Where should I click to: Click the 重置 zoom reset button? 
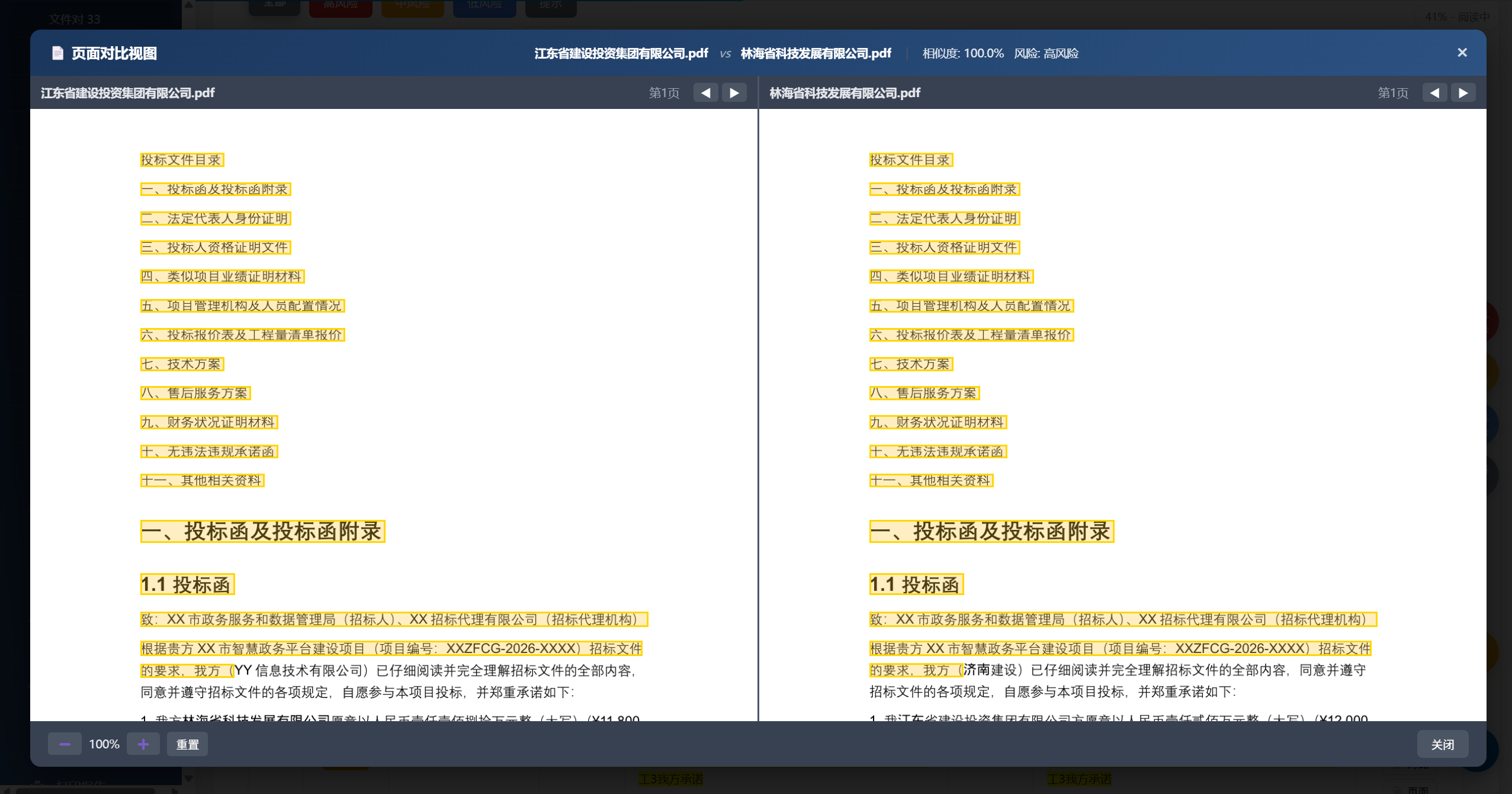187,744
